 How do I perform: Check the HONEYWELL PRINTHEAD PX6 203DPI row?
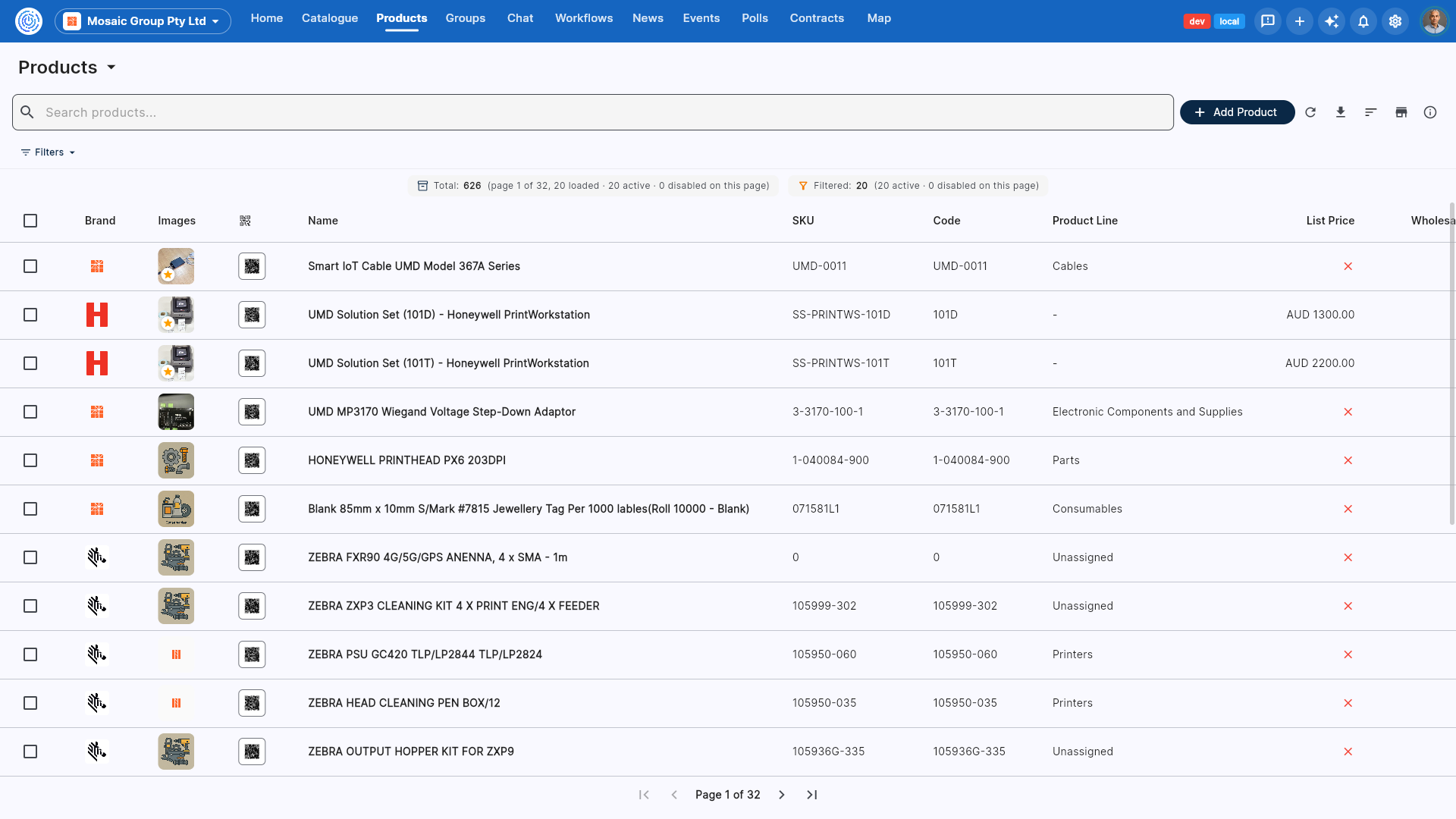coord(30,460)
